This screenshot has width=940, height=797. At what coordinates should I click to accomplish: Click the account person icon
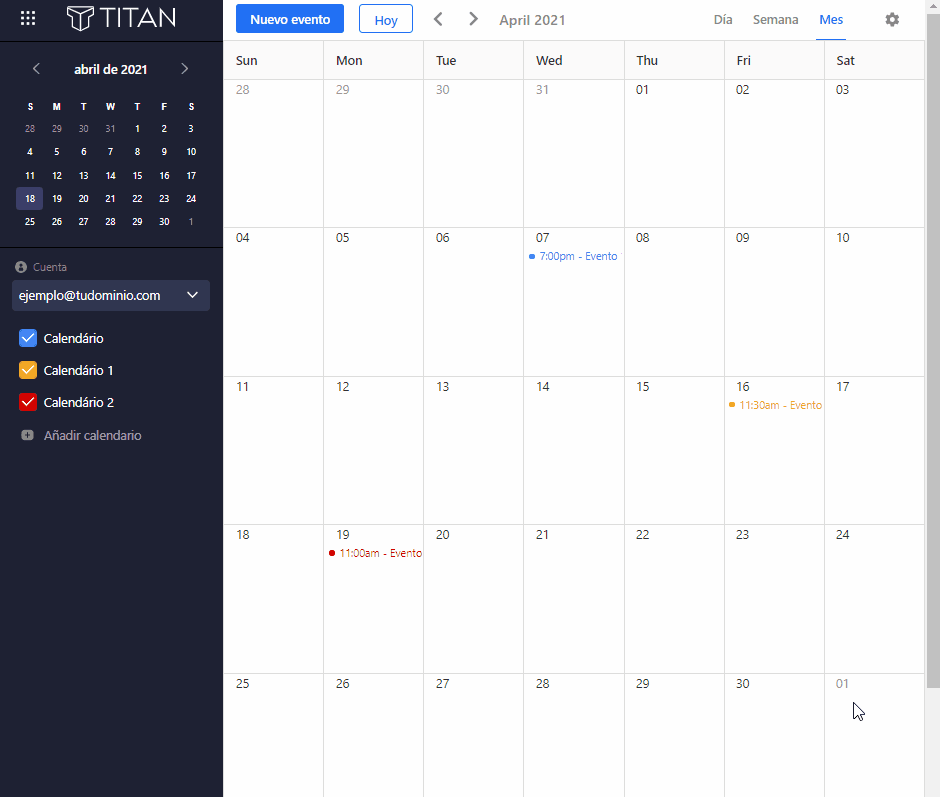21,267
